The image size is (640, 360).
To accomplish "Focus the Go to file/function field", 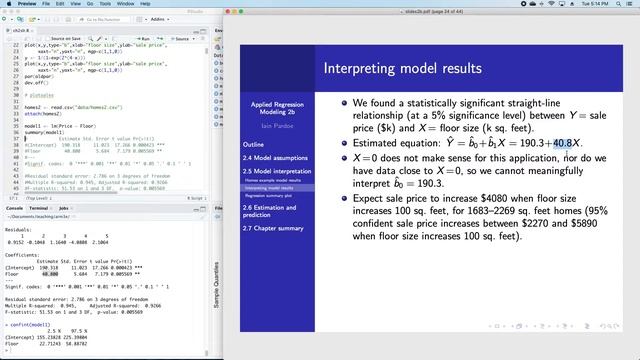I will point(104,20).
